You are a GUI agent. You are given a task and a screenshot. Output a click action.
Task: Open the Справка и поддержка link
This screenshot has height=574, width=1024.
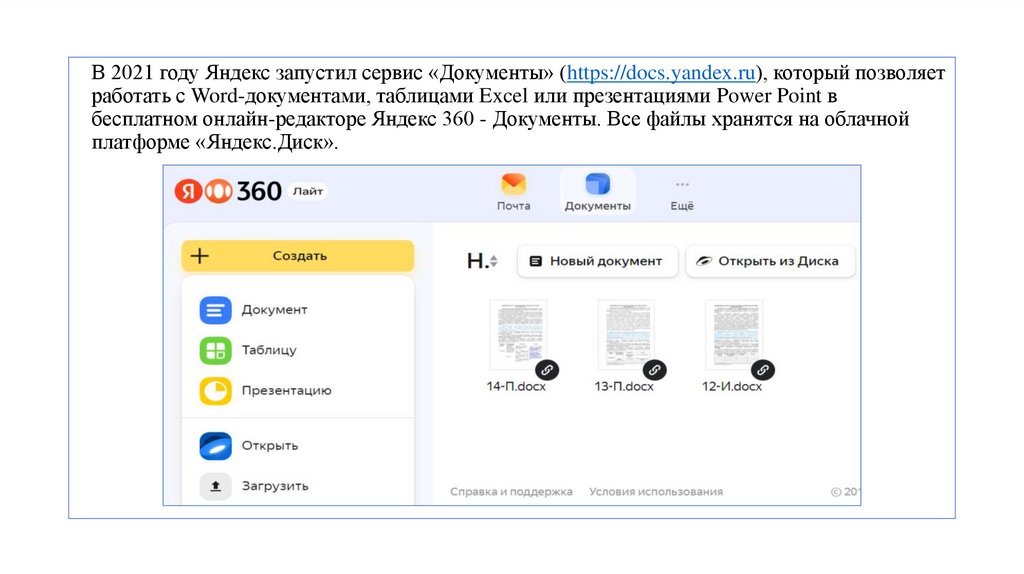coord(511,492)
